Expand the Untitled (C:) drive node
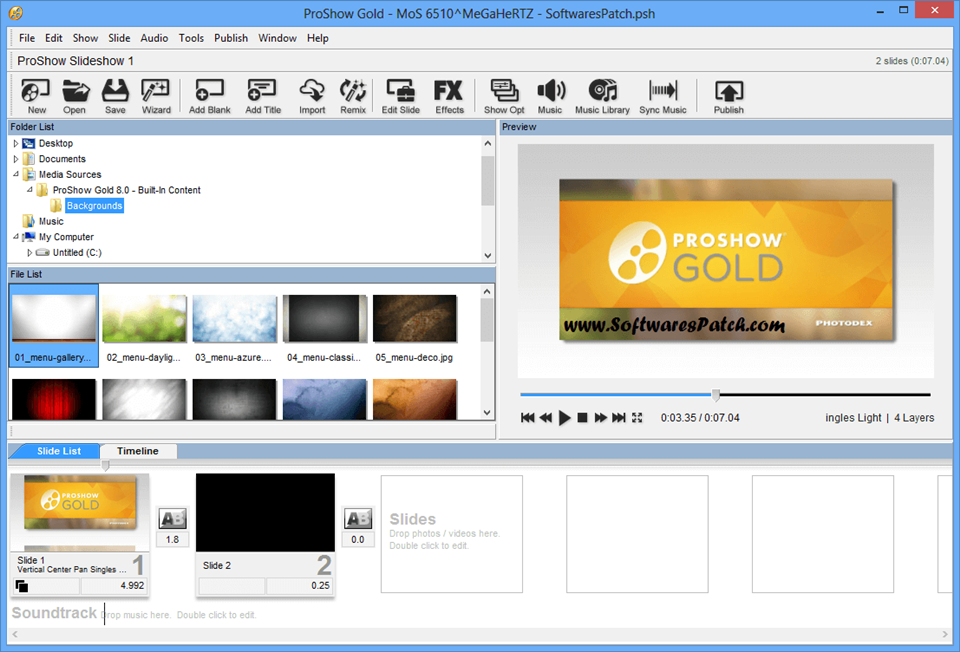The height and width of the screenshot is (652, 960). (x=29, y=252)
